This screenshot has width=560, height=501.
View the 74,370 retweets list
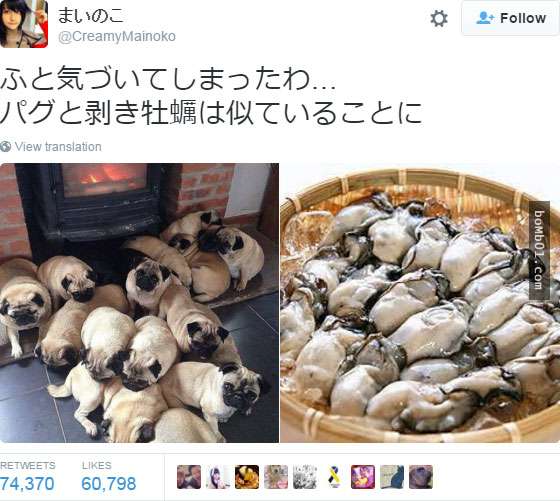(x=28, y=477)
